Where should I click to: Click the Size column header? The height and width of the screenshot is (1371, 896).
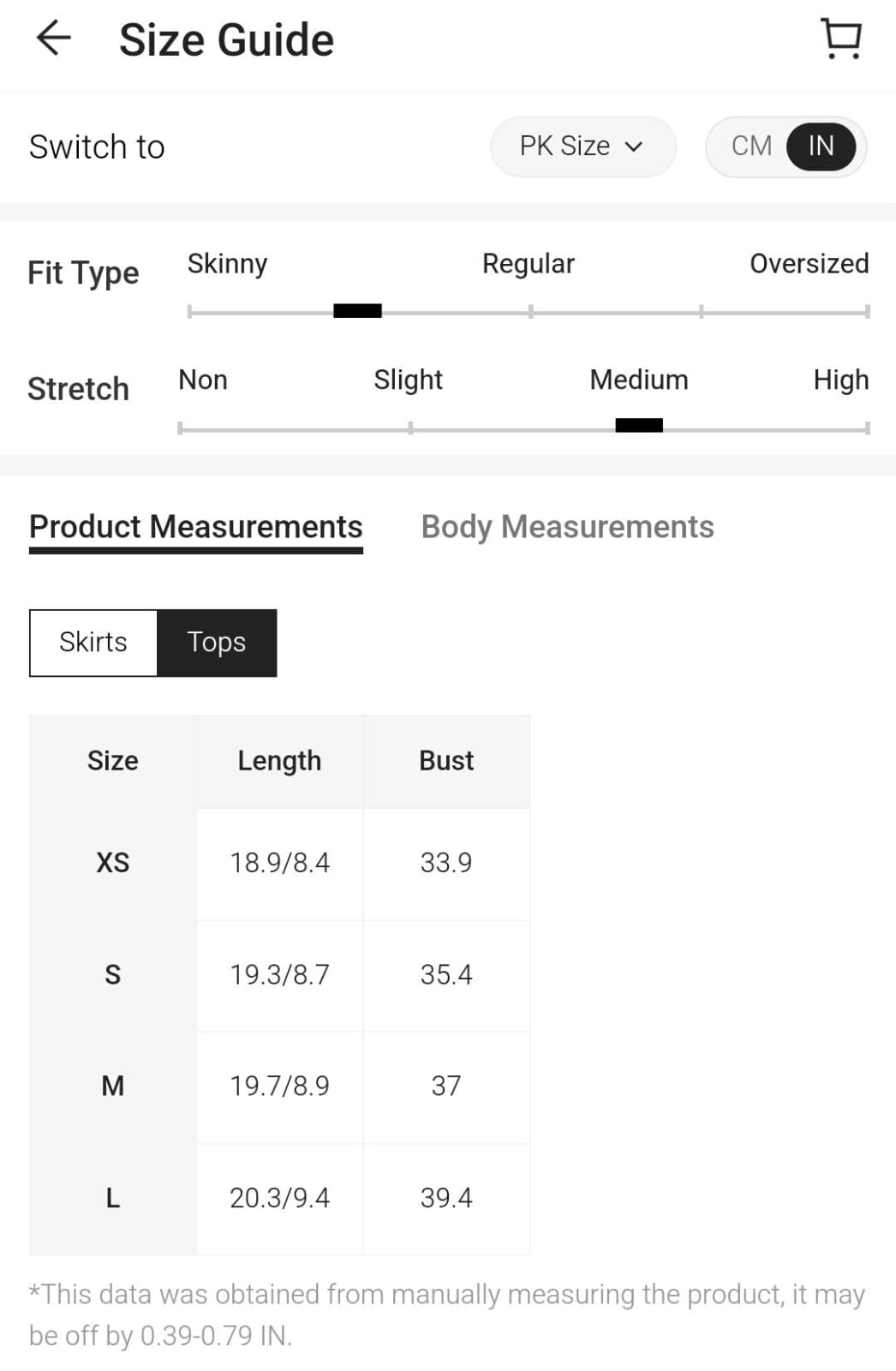coord(113,761)
